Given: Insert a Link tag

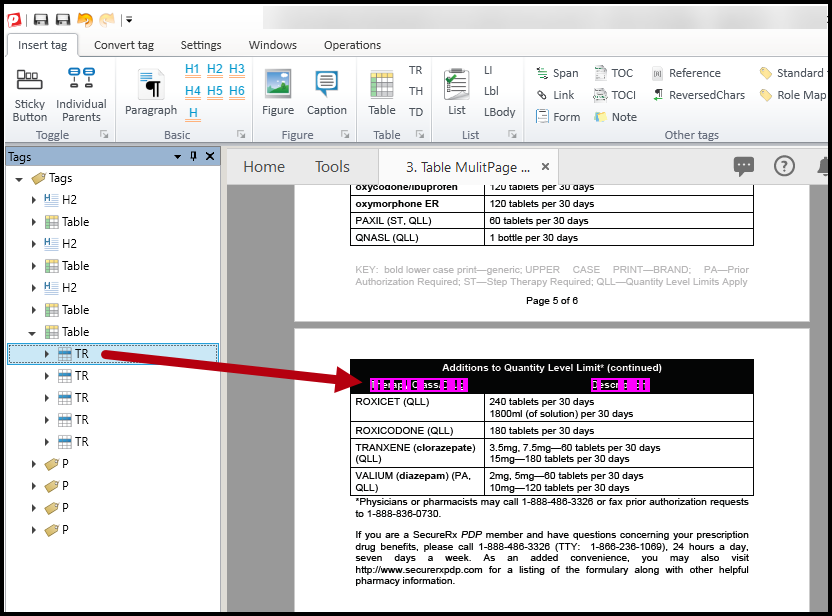Looking at the screenshot, I should (x=555, y=95).
